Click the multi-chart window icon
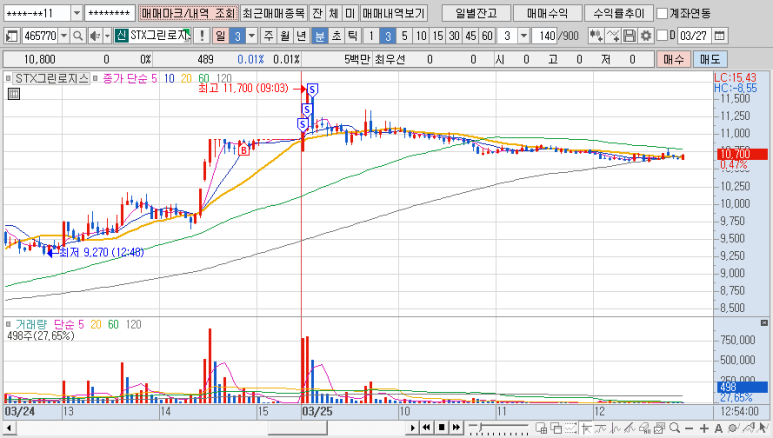 [x=541, y=428]
